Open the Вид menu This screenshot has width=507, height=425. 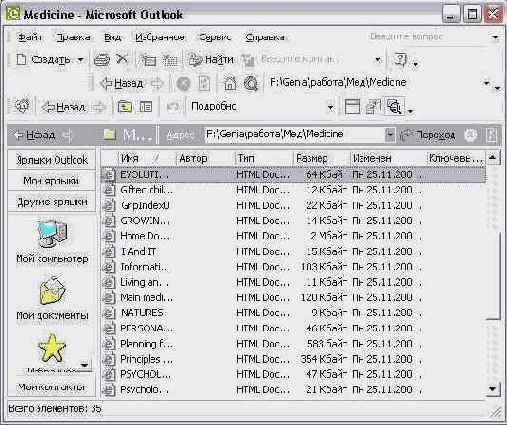[x=112, y=37]
